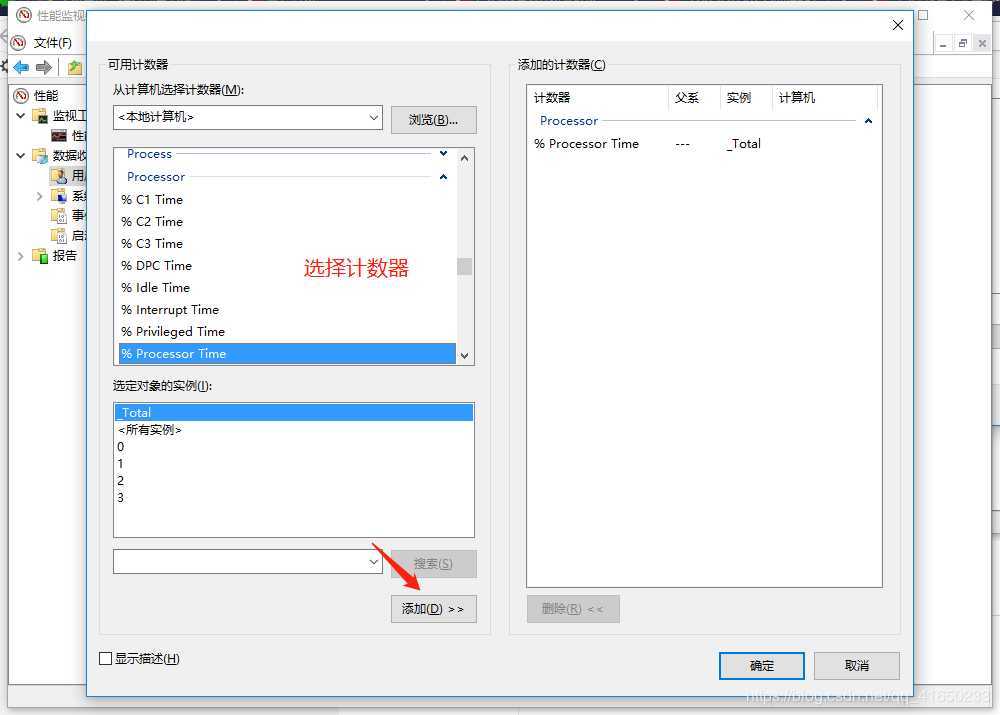The image size is (1000, 715).
Task: Click the Back arrow in Performance Monitor toolbar
Action: [20, 67]
